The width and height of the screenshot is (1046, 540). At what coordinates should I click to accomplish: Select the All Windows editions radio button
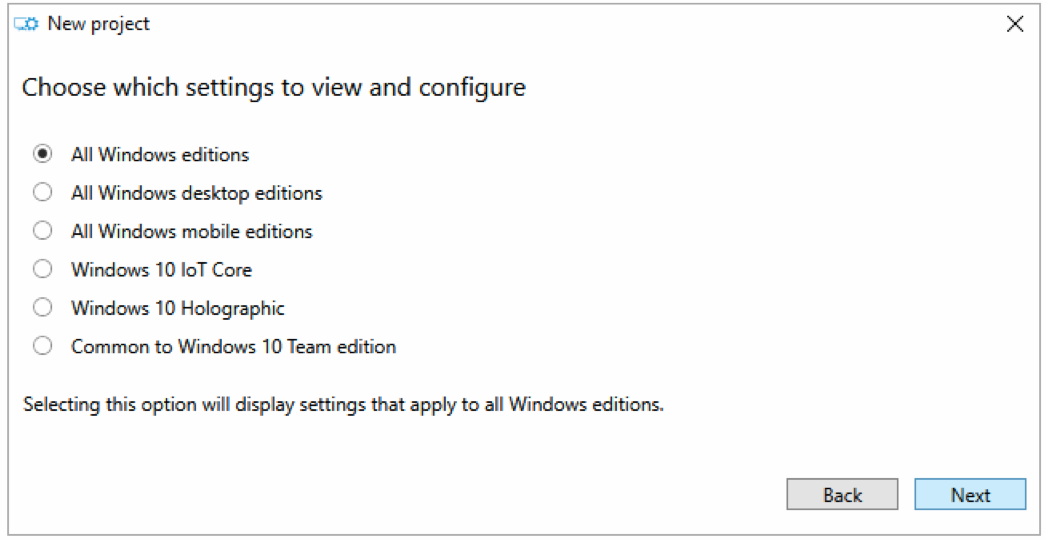(x=42, y=154)
